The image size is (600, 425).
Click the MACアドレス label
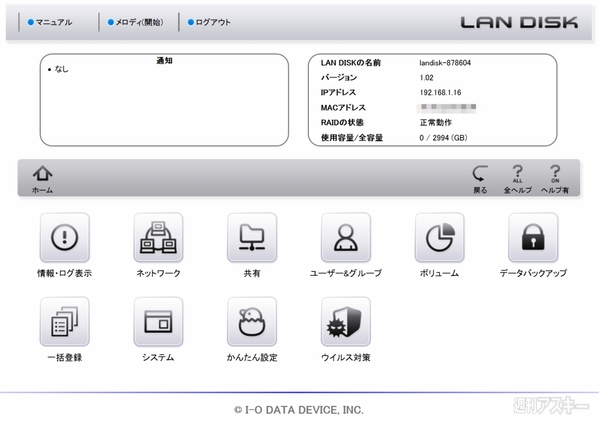click(x=343, y=107)
